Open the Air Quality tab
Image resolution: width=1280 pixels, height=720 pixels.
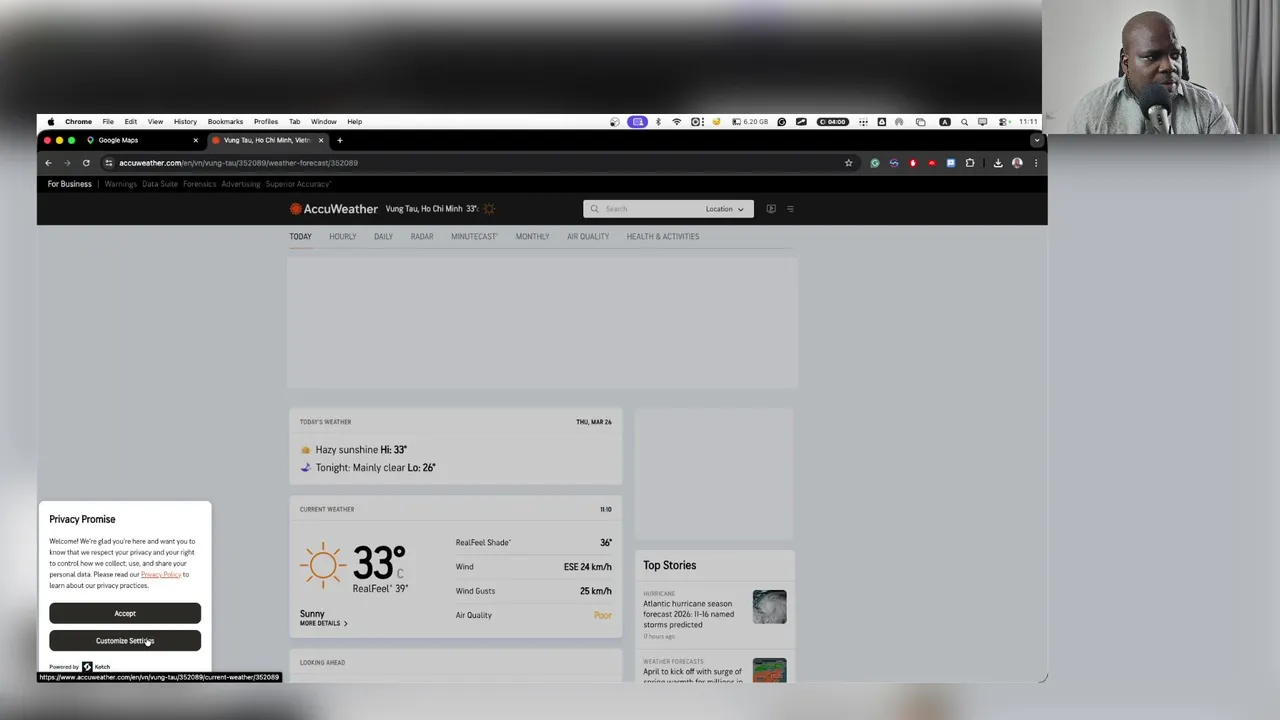click(588, 237)
